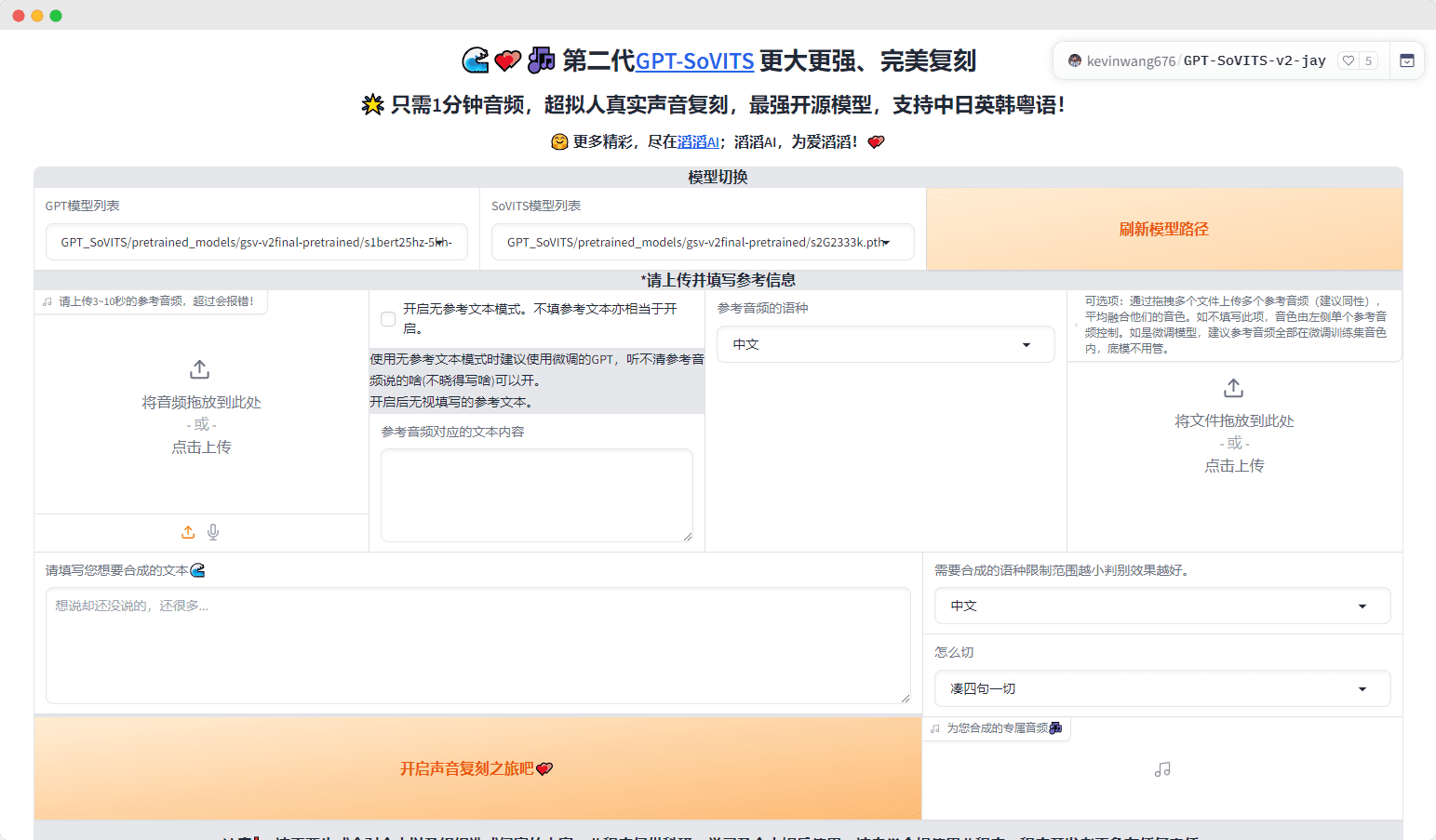1436x840 pixels.
Task: Click the *请上传并填写参考信息 section header
Action: tap(718, 280)
